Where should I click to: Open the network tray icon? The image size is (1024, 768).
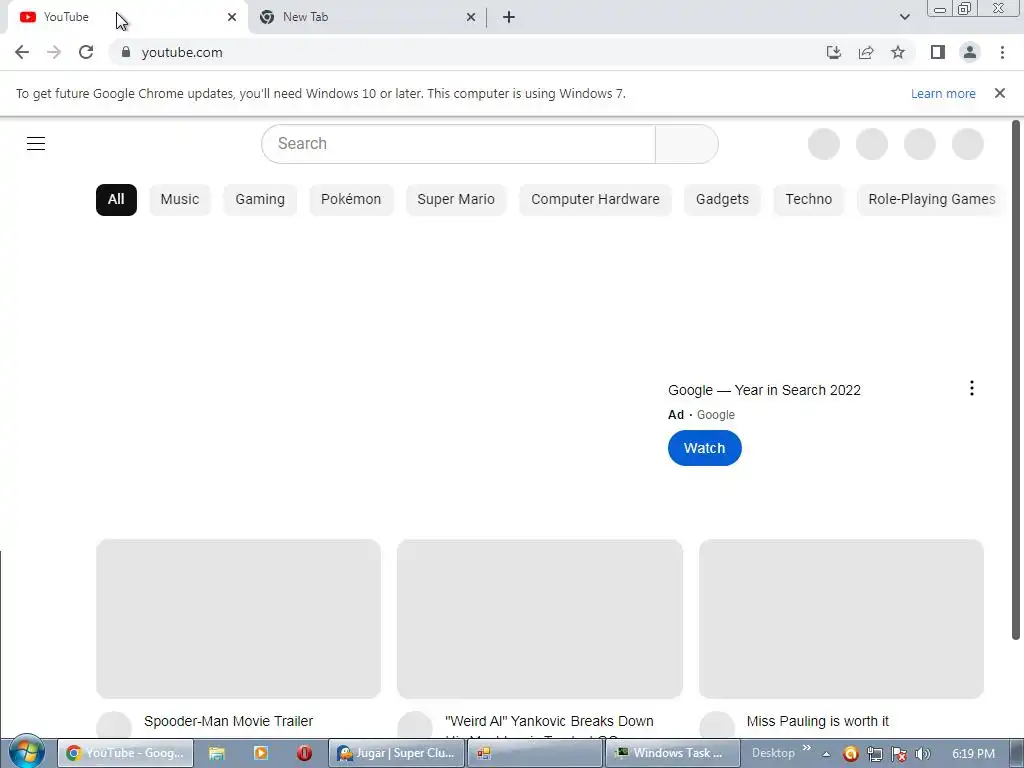click(x=874, y=754)
